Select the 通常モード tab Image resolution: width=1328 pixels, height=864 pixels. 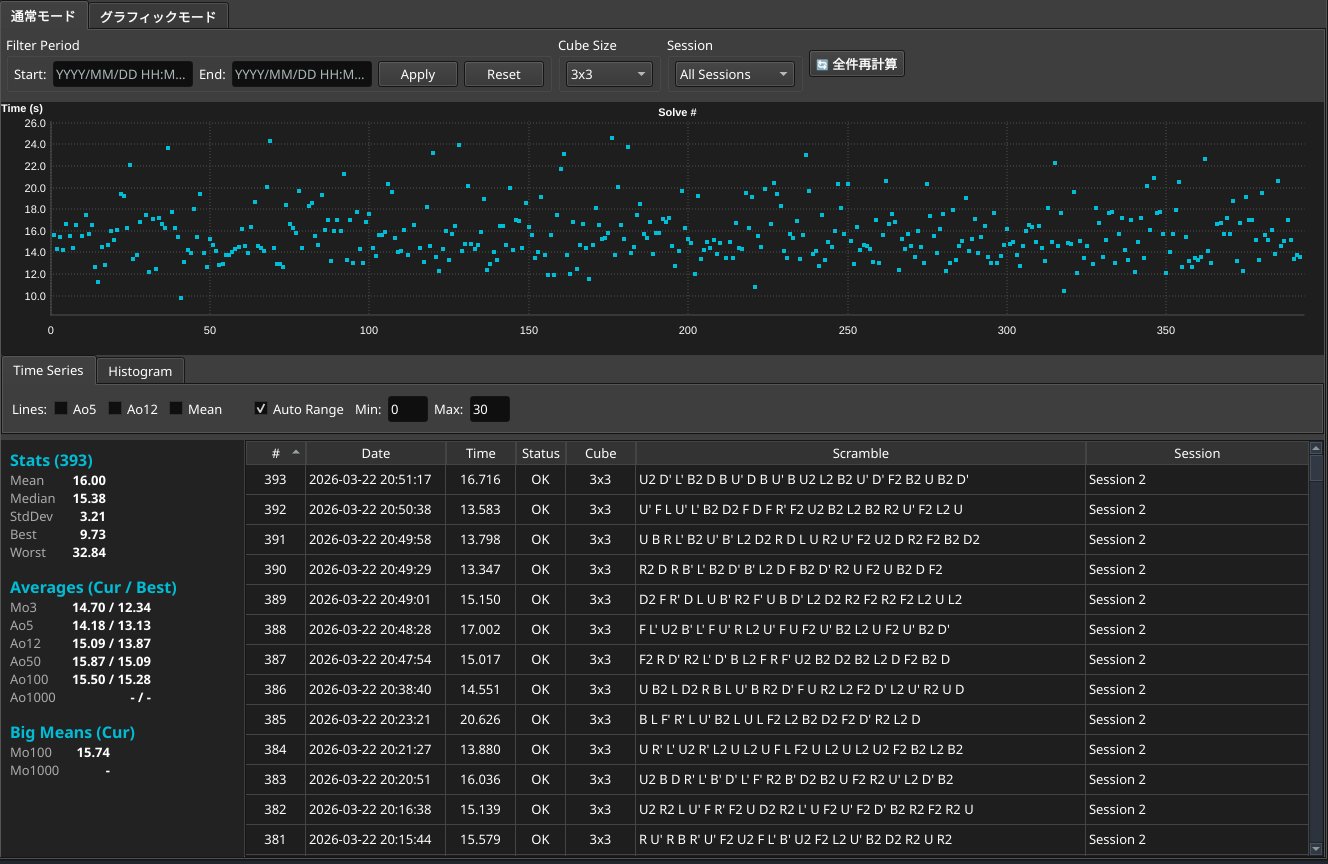pyautogui.click(x=44, y=16)
